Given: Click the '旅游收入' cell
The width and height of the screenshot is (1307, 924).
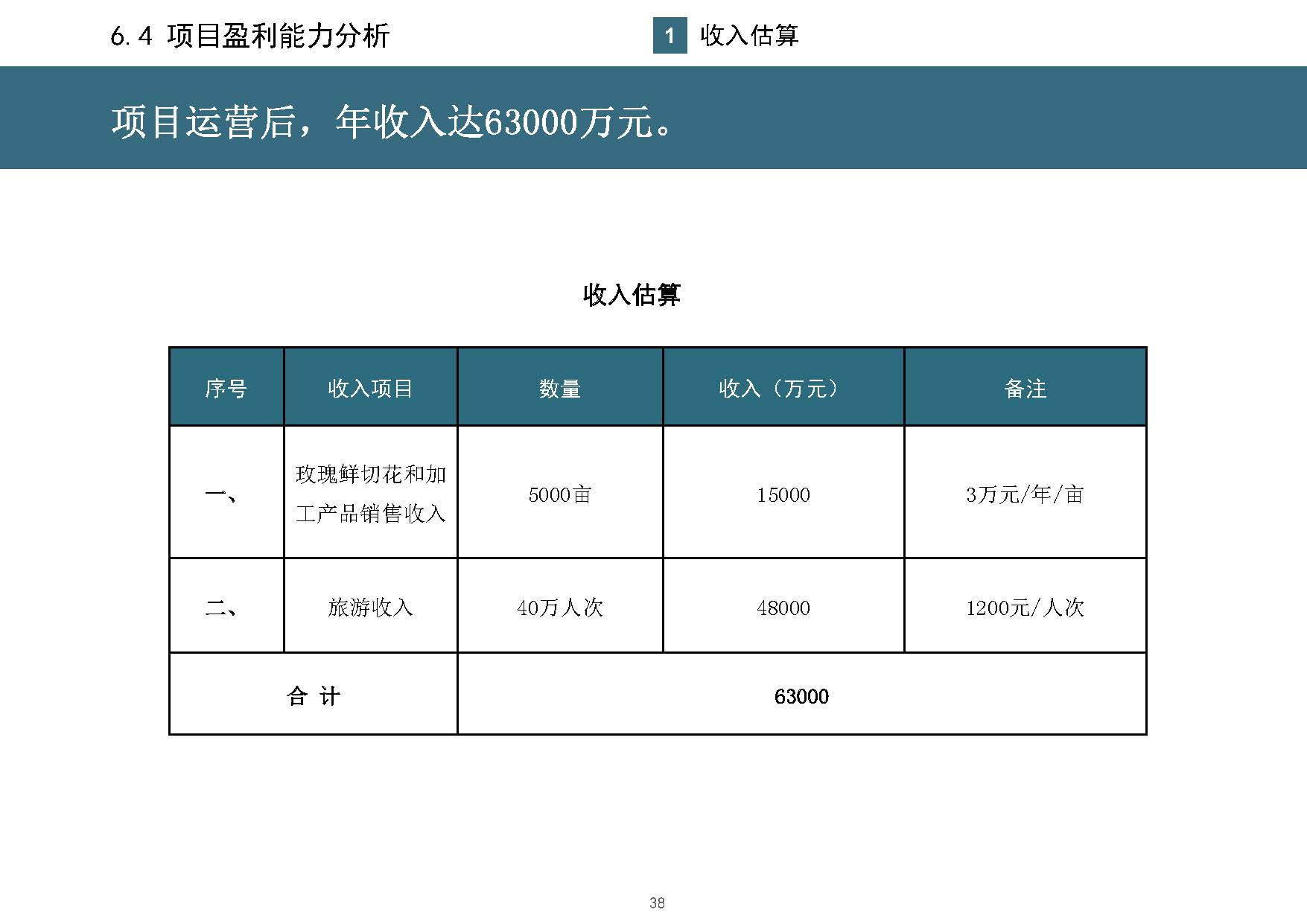Looking at the screenshot, I should click(x=370, y=607).
